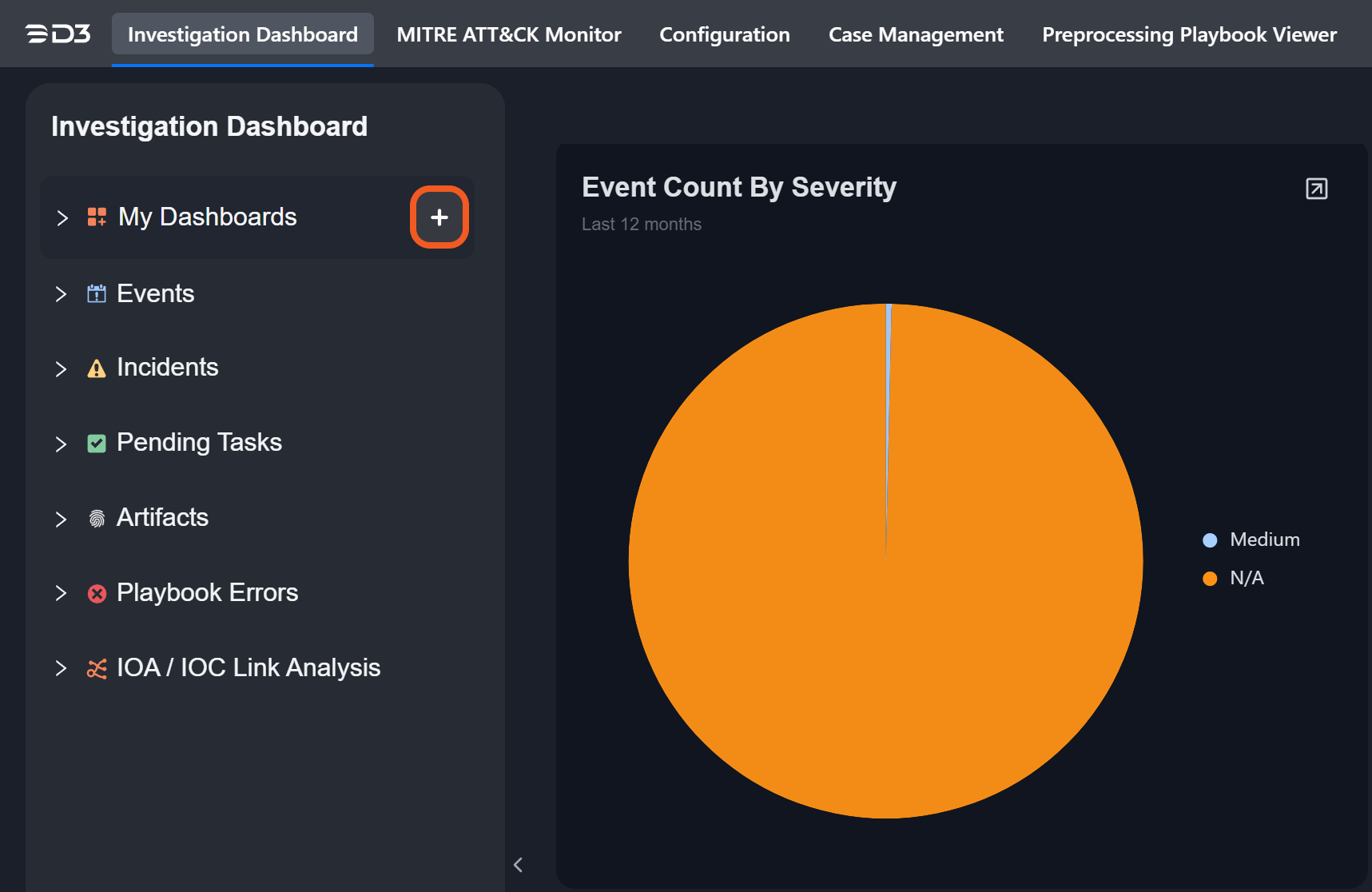Click the Events calendar icon
This screenshot has width=1372, height=892.
click(x=97, y=294)
